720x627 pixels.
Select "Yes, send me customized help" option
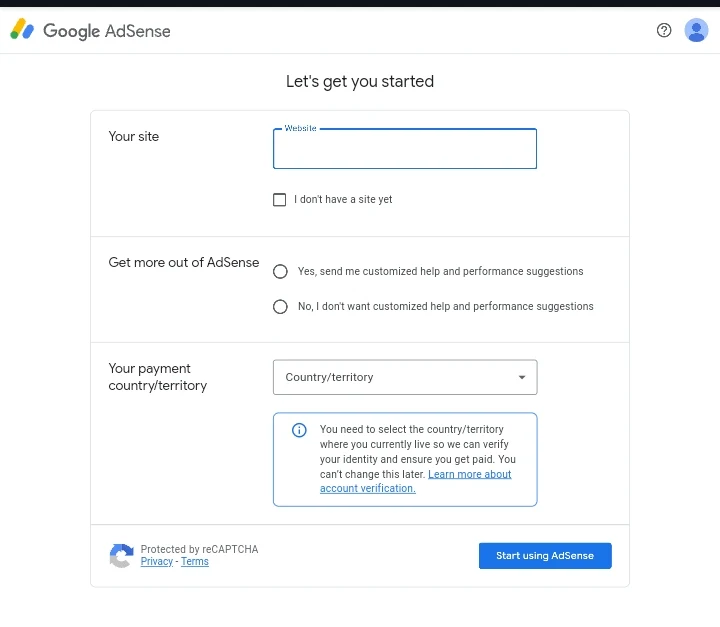280,271
